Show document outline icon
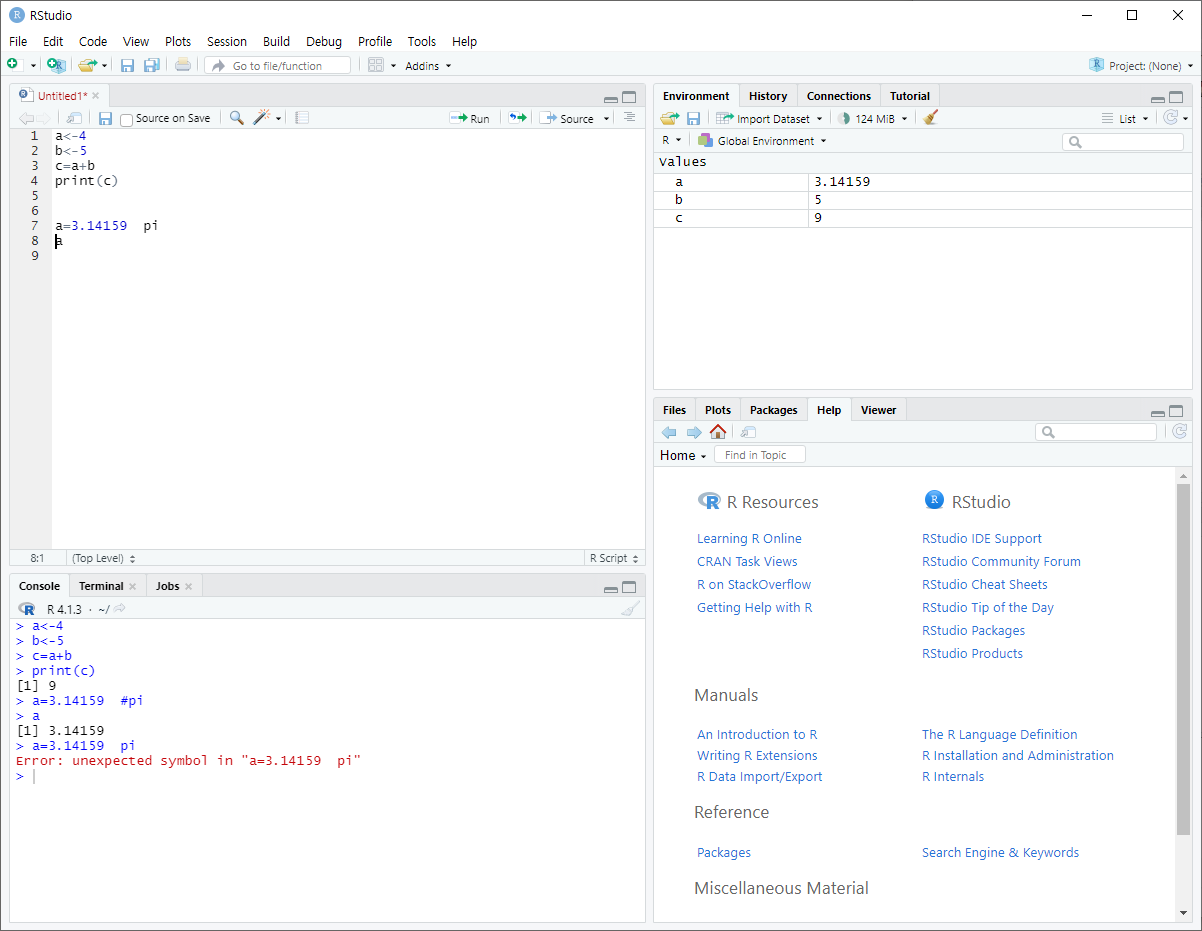Image resolution: width=1202 pixels, height=931 pixels. point(629,118)
